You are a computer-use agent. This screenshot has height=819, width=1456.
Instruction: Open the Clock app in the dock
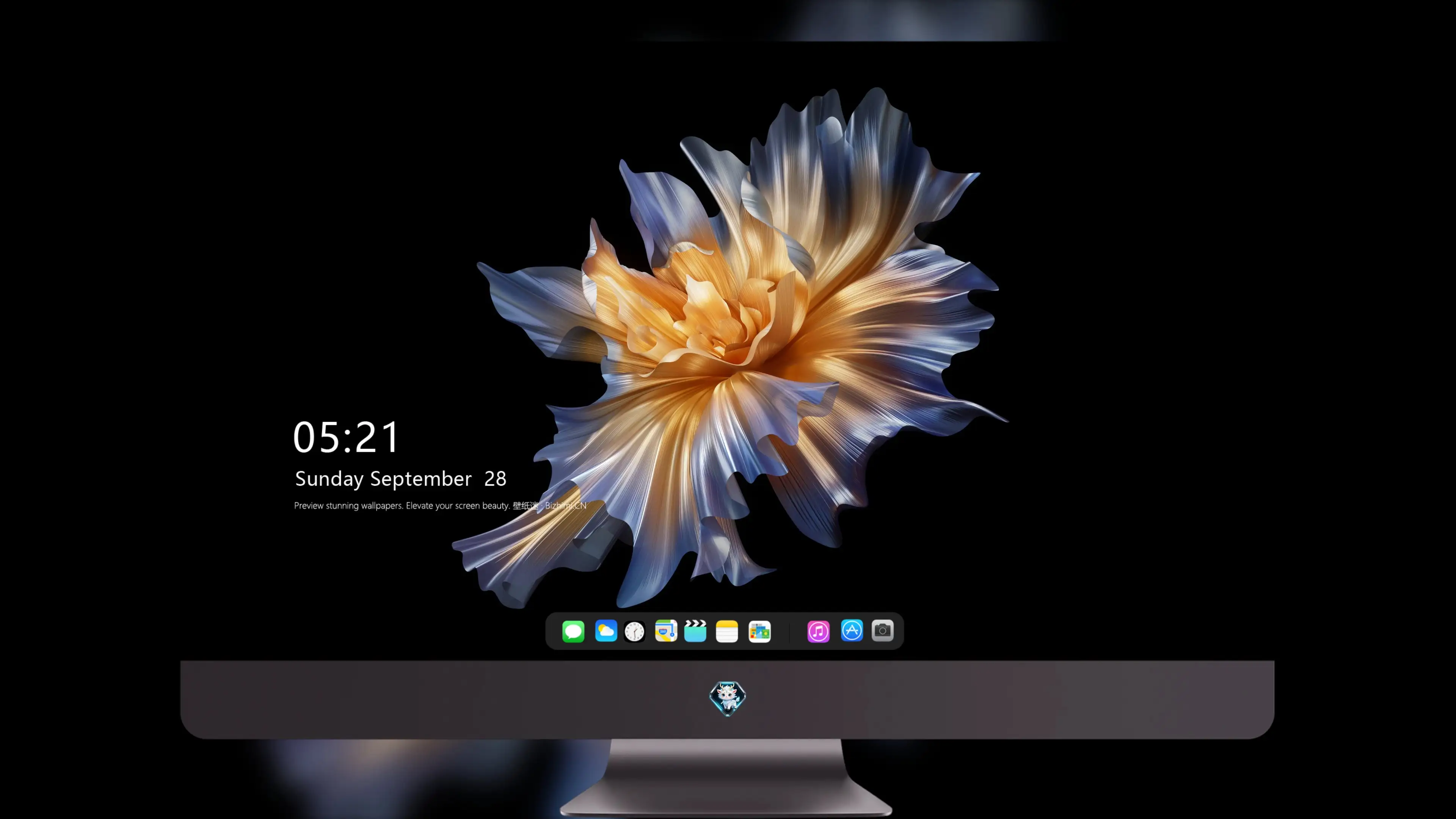(634, 631)
